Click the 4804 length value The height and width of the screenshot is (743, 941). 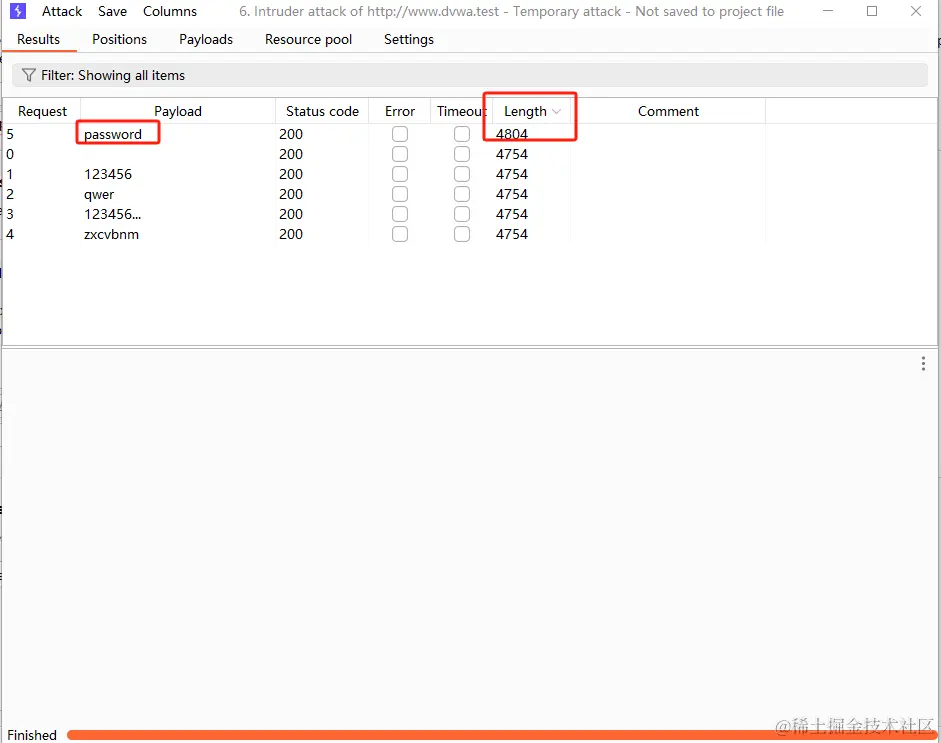tap(512, 134)
